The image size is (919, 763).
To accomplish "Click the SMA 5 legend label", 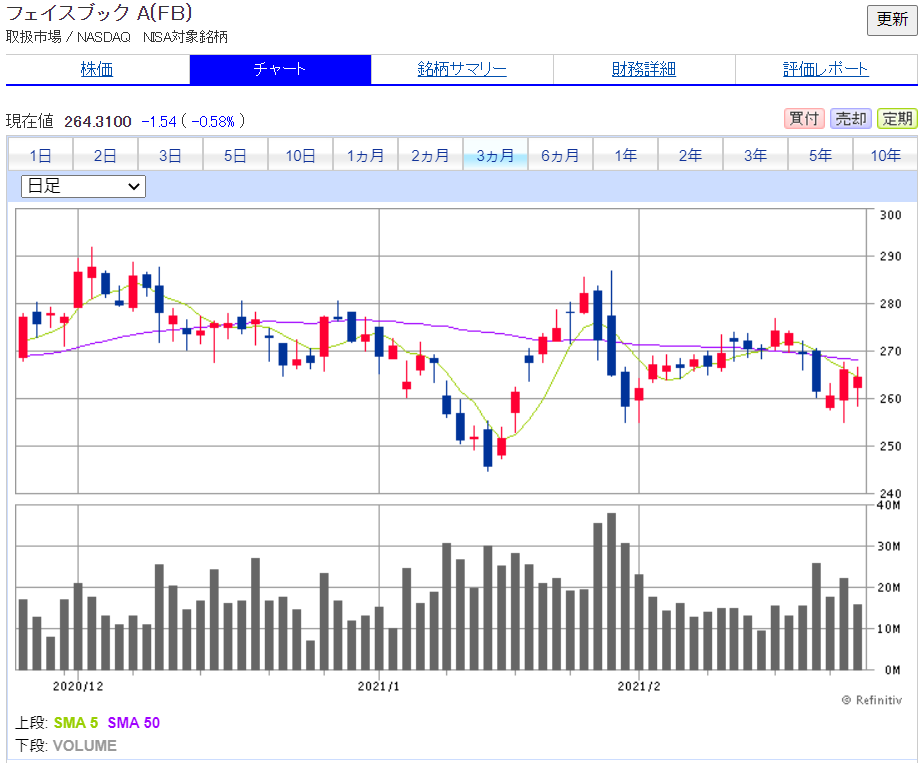I will (76, 723).
